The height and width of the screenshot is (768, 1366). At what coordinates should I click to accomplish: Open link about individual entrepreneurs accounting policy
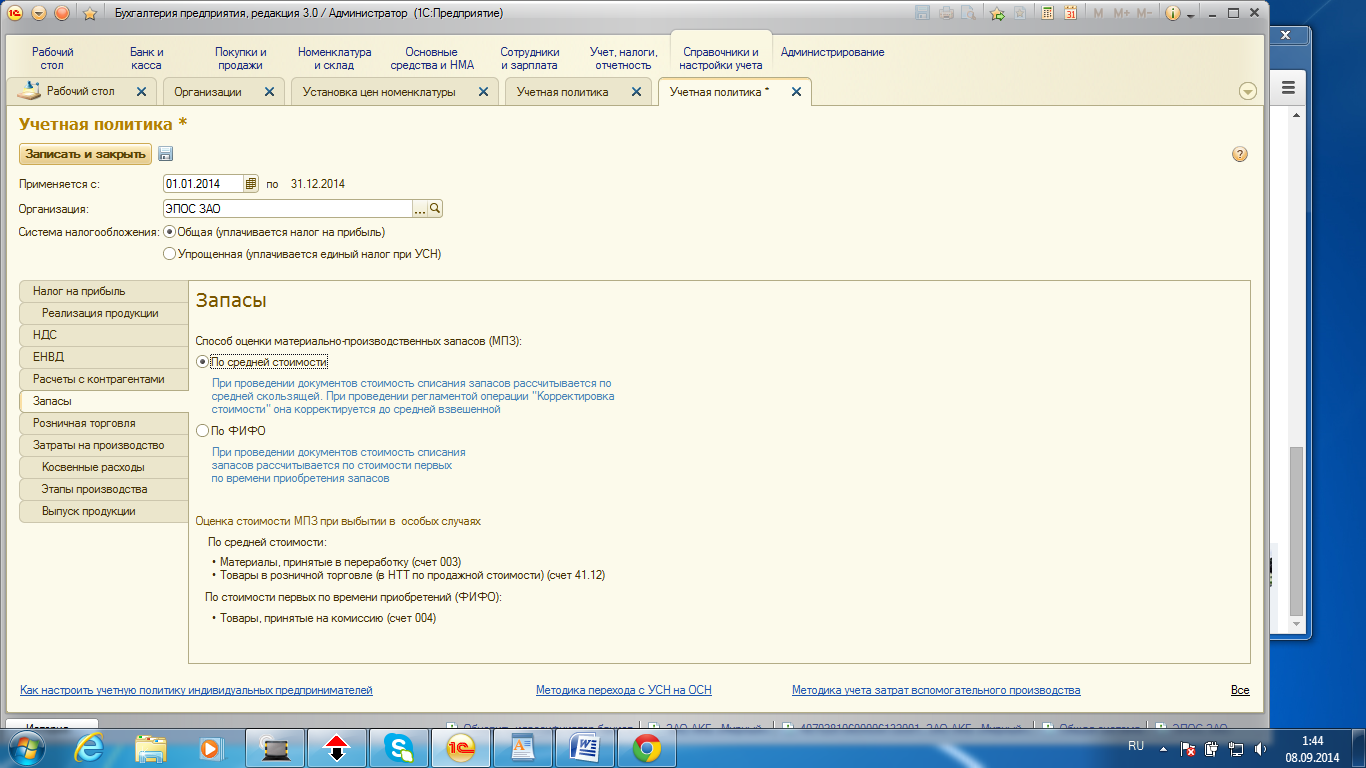[x=196, y=690]
